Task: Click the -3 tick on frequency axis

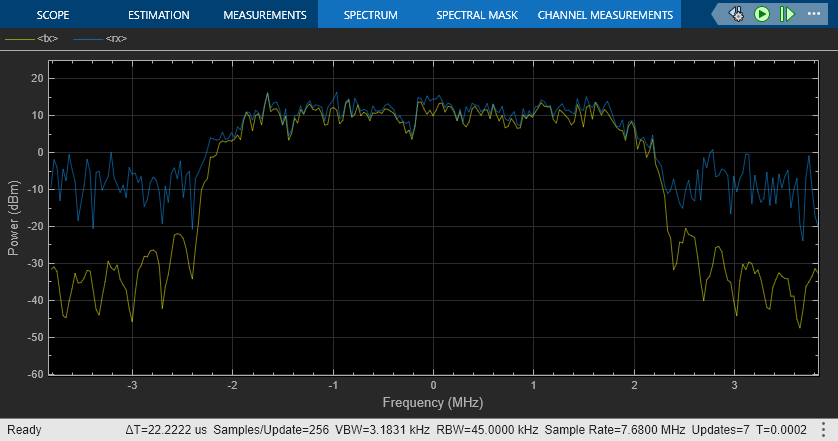Action: pyautogui.click(x=132, y=385)
